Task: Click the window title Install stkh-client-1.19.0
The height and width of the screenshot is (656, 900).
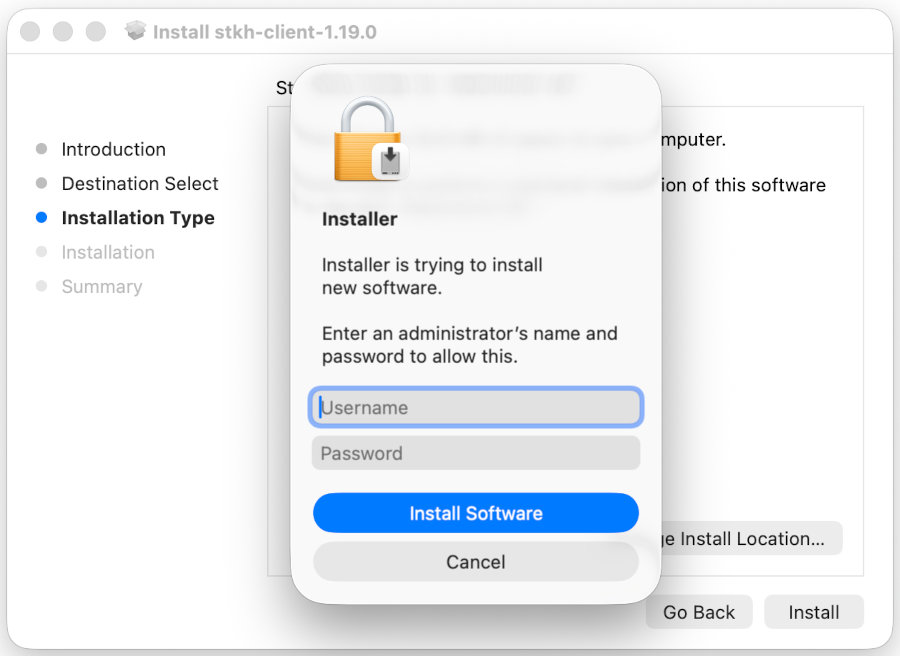Action: 265,32
